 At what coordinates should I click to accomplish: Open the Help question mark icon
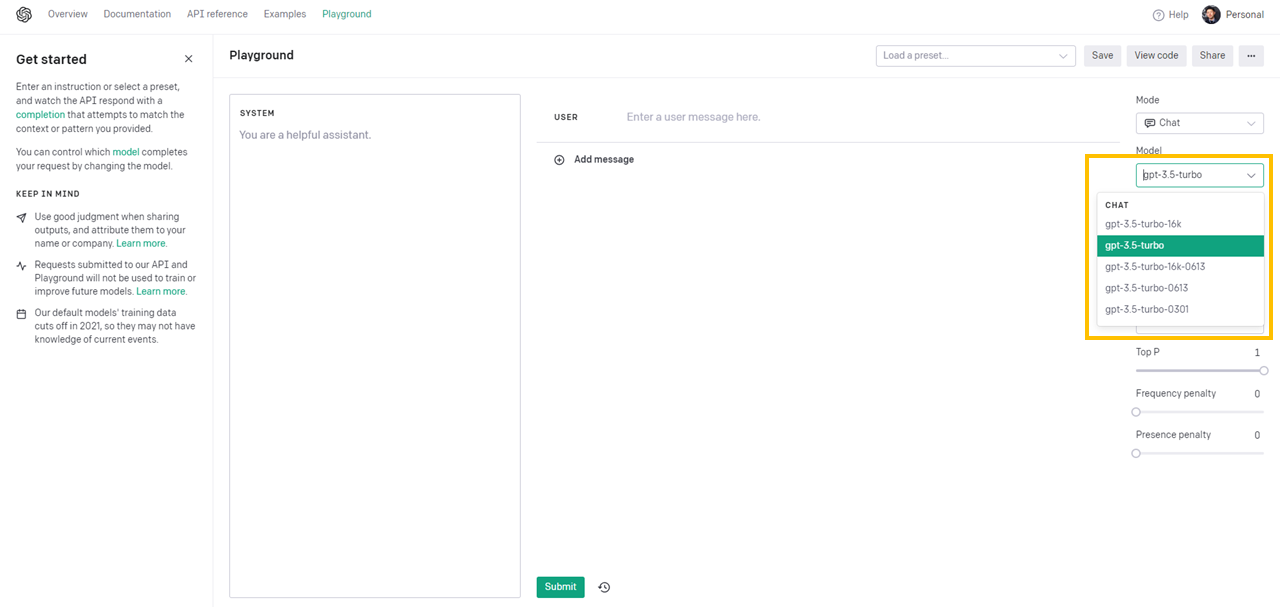pyautogui.click(x=1158, y=15)
